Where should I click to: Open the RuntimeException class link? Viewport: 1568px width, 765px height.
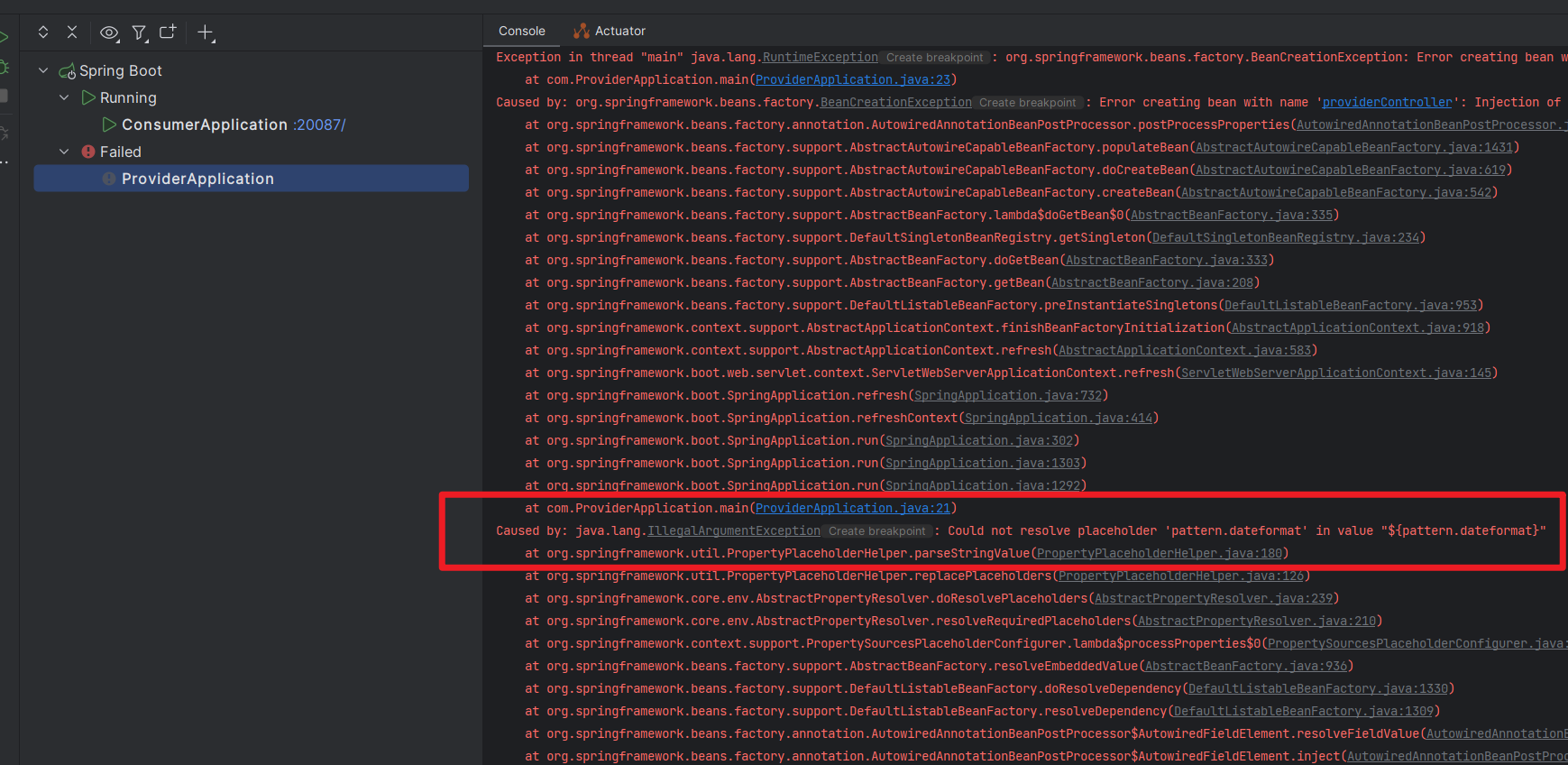point(821,57)
